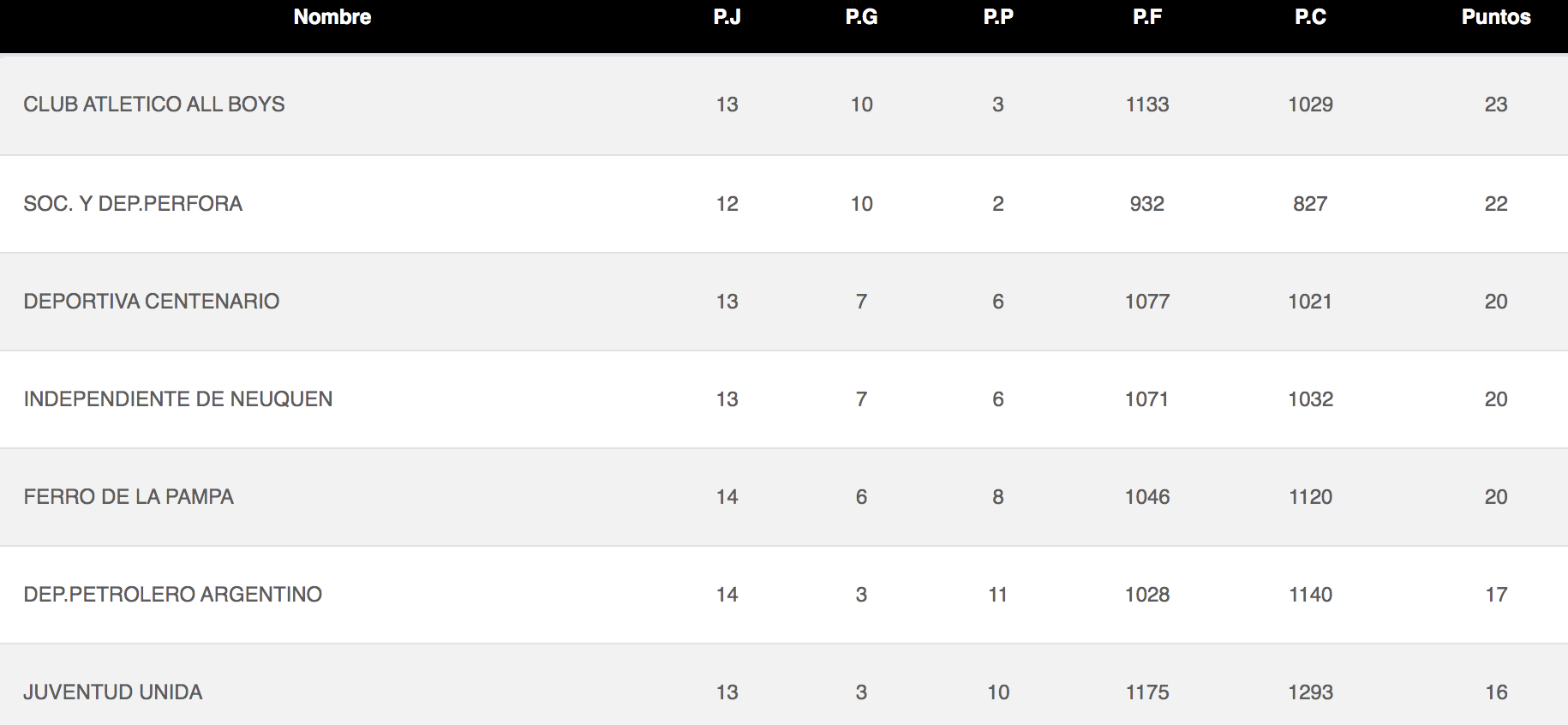The width and height of the screenshot is (1568, 725).
Task: Click INDEPENDIENTE DE NEUQUEN entry
Action: point(178,399)
